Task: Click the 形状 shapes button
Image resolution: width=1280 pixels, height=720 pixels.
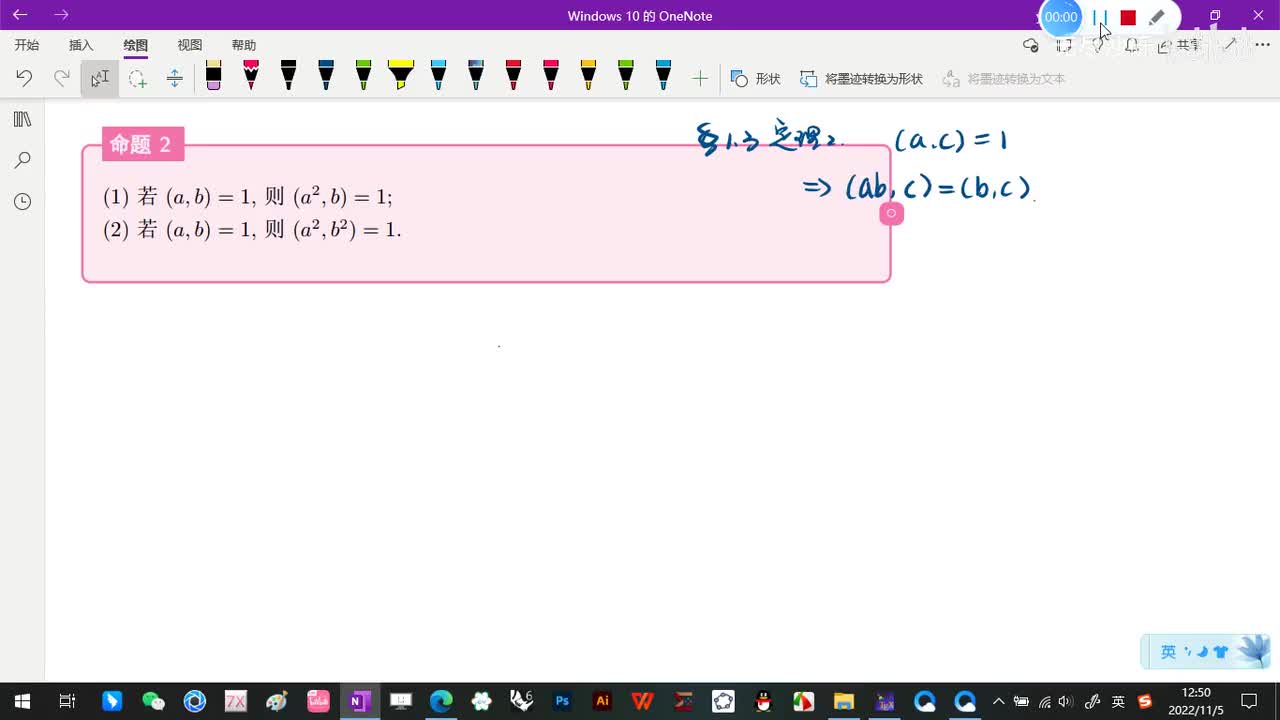Action: tap(756, 78)
